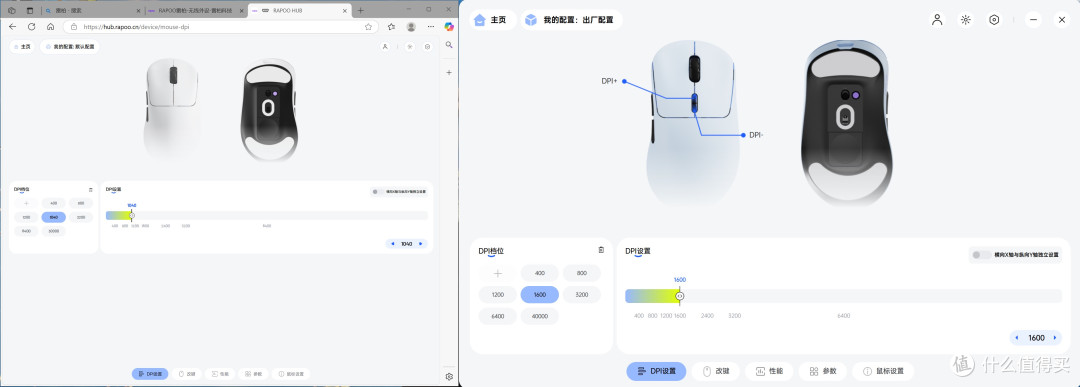Screen dimensions: 1080x387
Task: Select the highlighted 1040 DPI level in web HUB
Action: coord(54,217)
